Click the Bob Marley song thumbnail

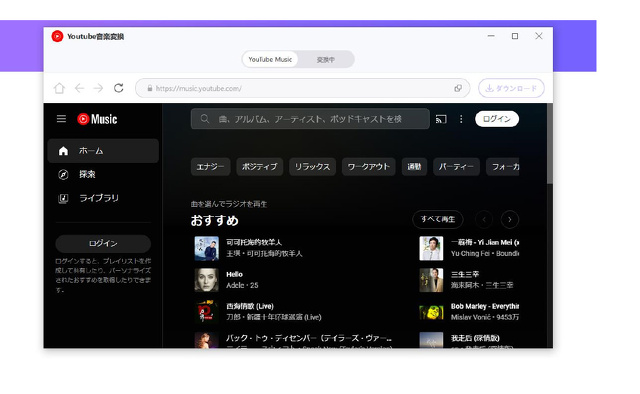[x=431, y=312]
